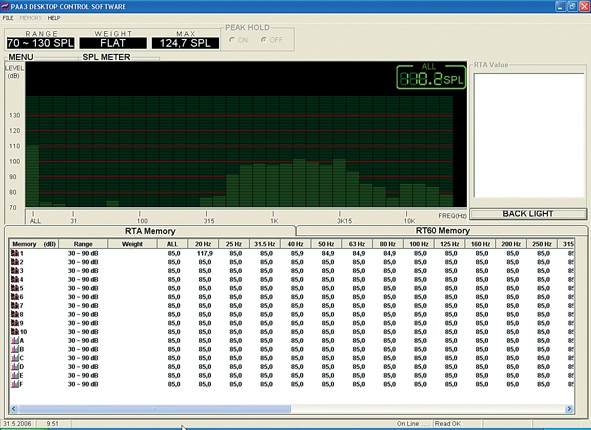This screenshot has width=591, height=430.
Task: Click the 50 Hz column header
Action: 326,244
